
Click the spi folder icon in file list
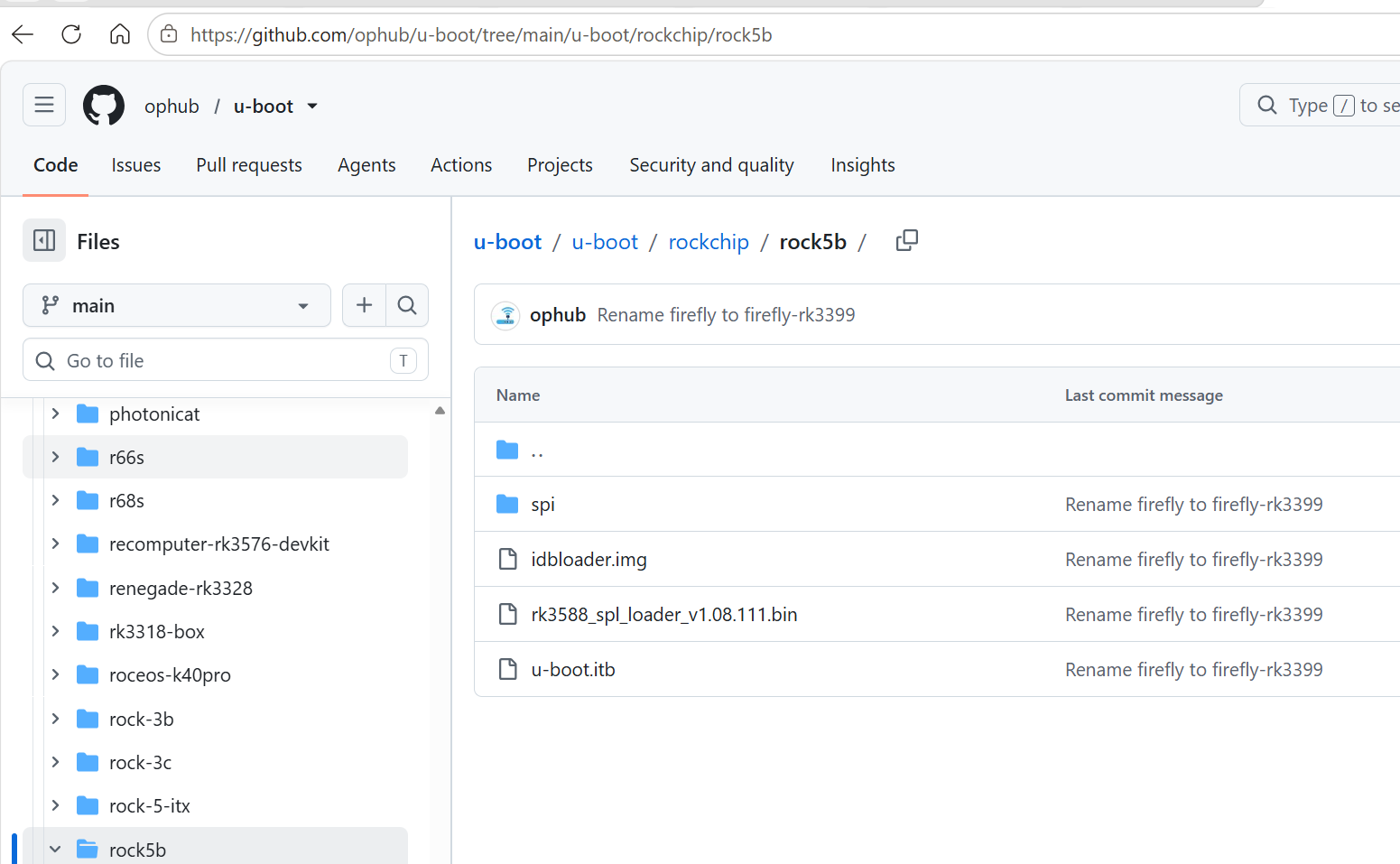507,504
